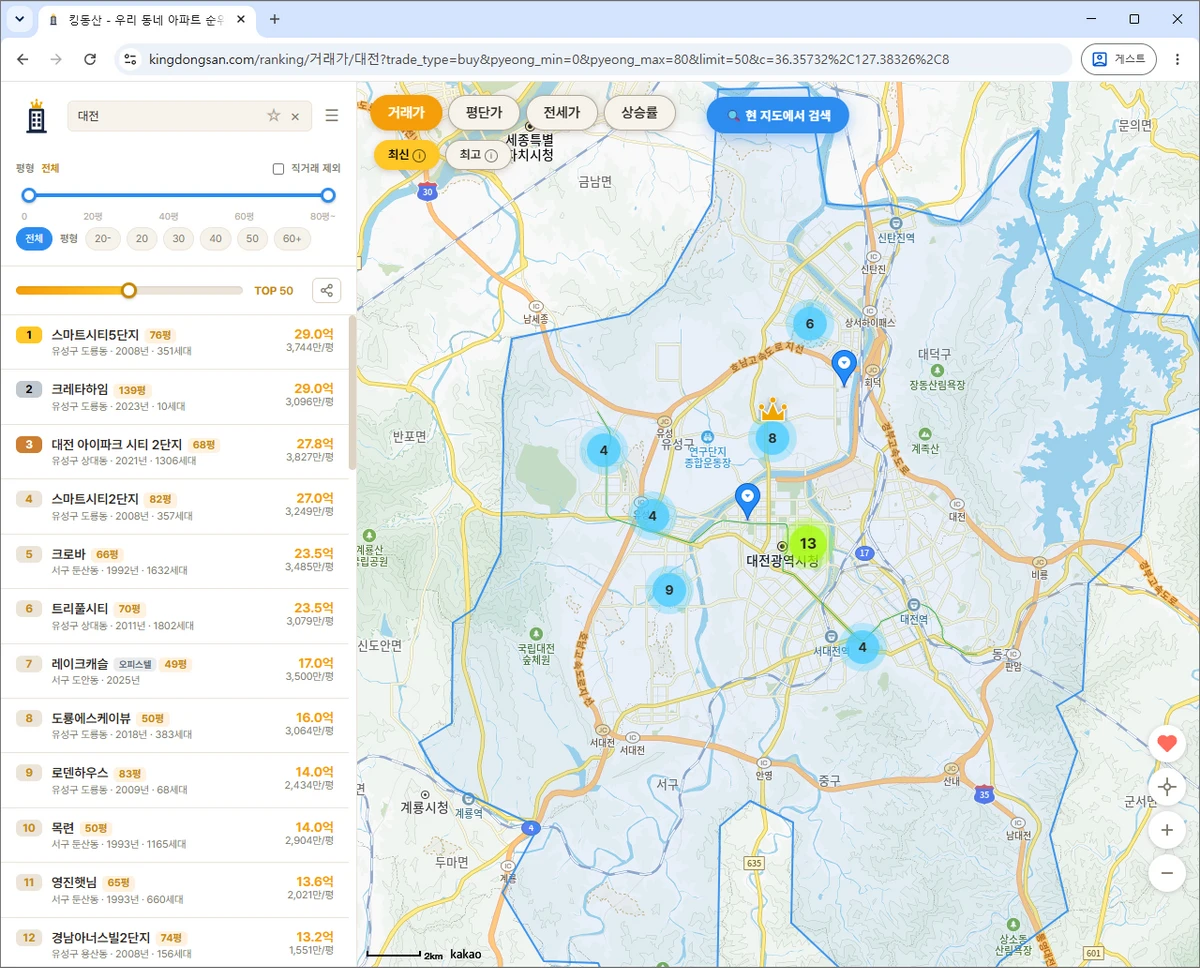This screenshot has width=1200, height=968.
Task: Select the 30 pyeong filter chip
Action: [x=179, y=239]
